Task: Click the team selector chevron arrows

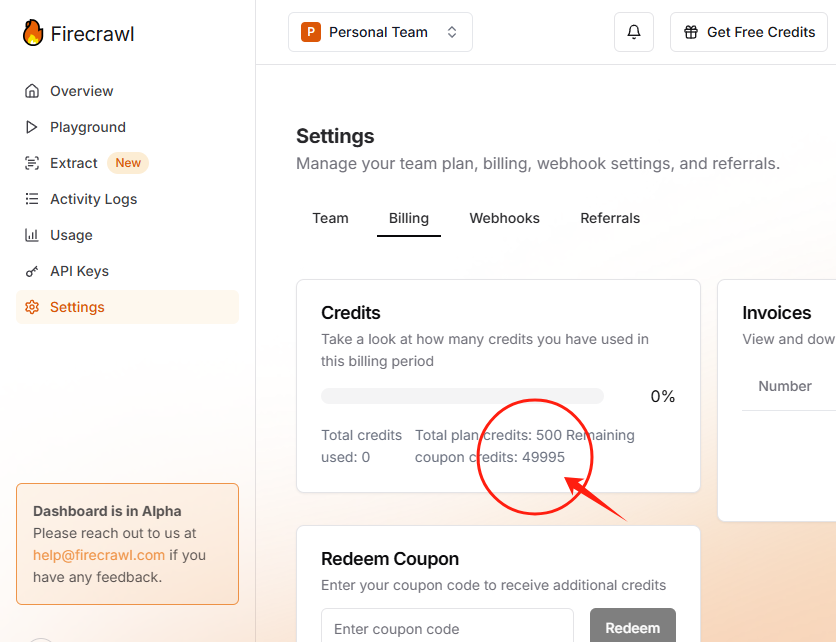Action: pos(452,32)
